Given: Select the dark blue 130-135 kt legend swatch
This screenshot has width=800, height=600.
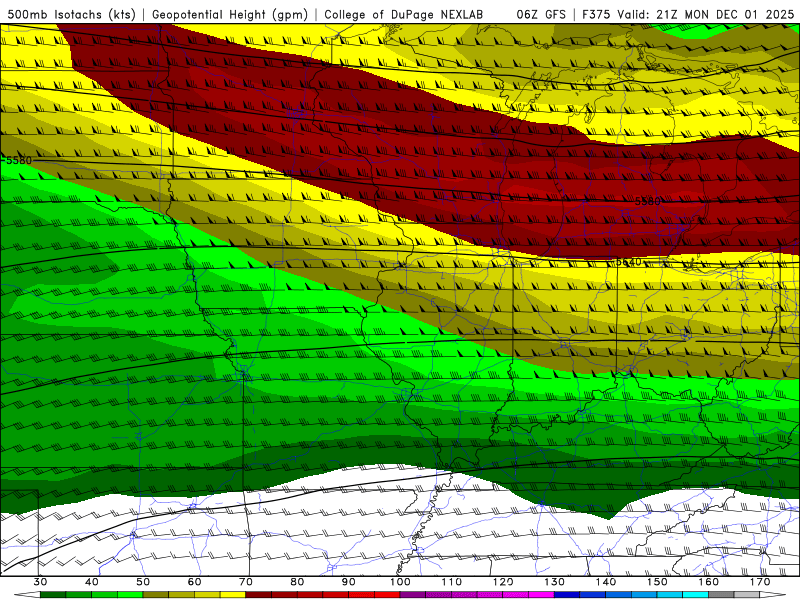Looking at the screenshot, I should [567, 595].
